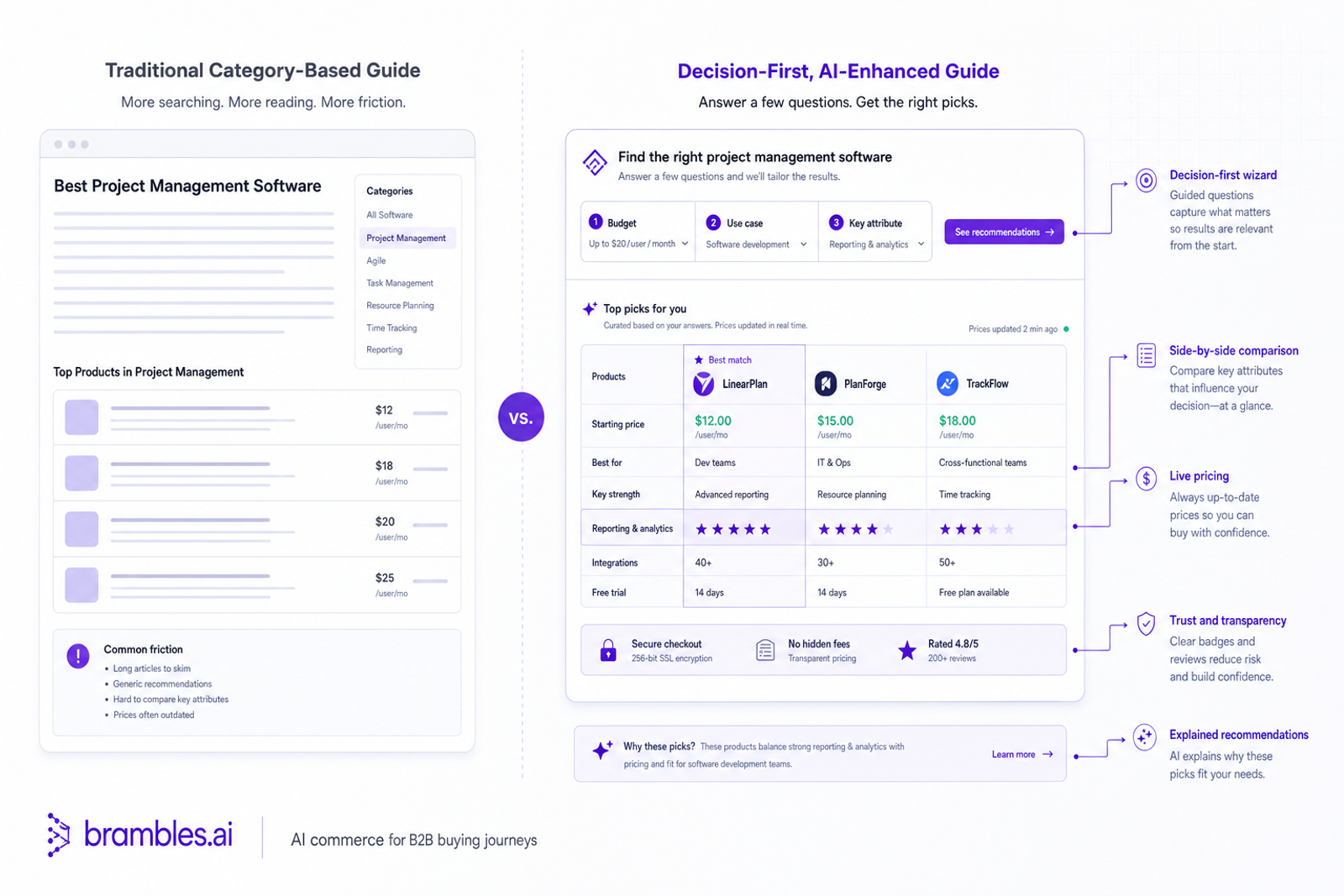Image resolution: width=1344 pixels, height=896 pixels.
Task: Click the TrackFlow product logo icon
Action: (x=948, y=384)
